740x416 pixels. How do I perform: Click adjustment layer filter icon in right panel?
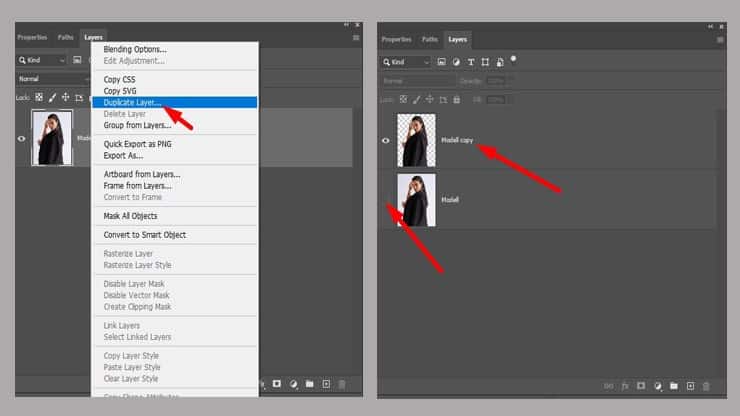[x=456, y=62]
